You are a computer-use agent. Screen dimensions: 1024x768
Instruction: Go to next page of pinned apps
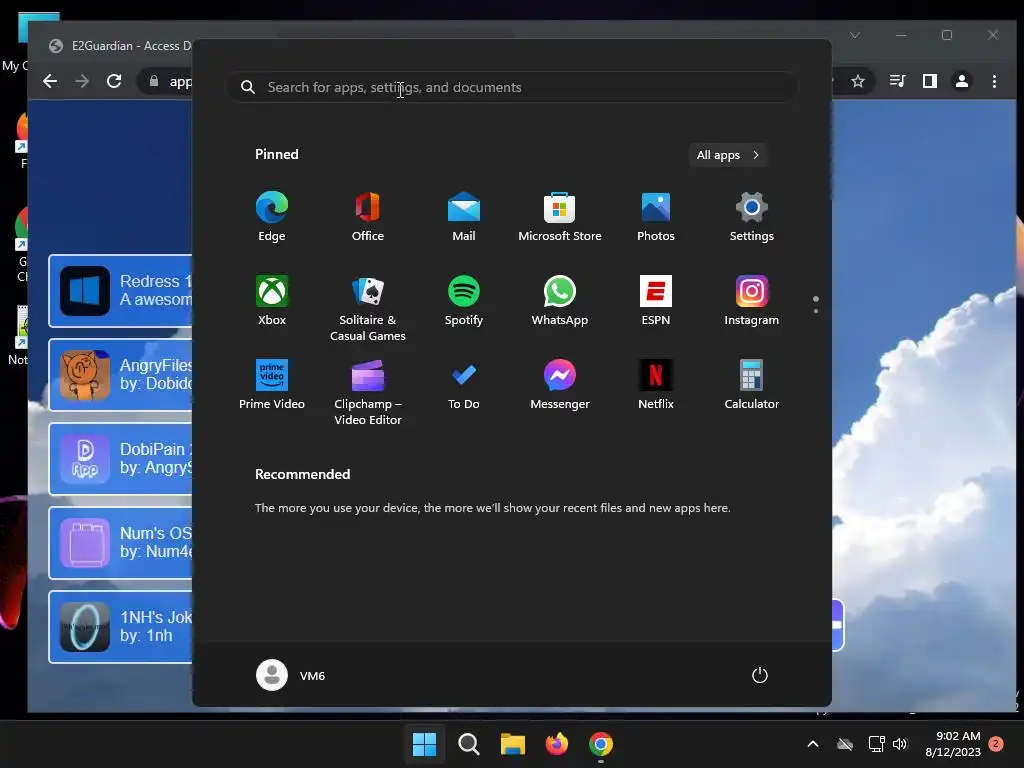tap(816, 311)
